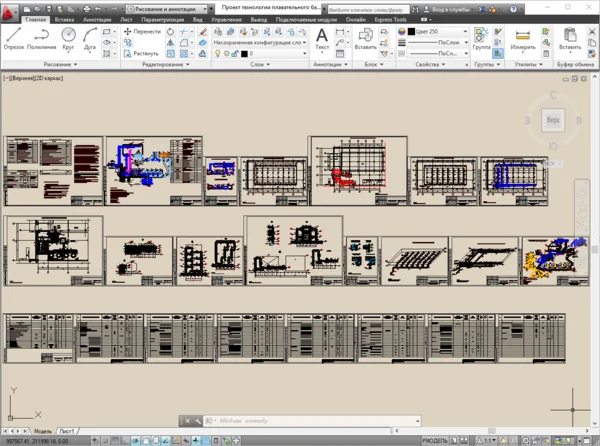Click the Группа (group) icon
This screenshot has width=600, height=446.
coord(481,38)
